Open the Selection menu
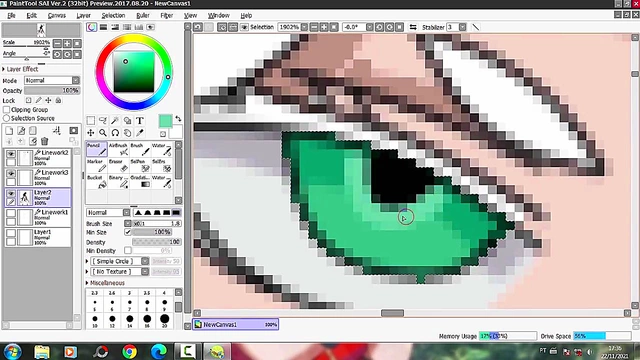The image size is (640, 360). coord(113,16)
